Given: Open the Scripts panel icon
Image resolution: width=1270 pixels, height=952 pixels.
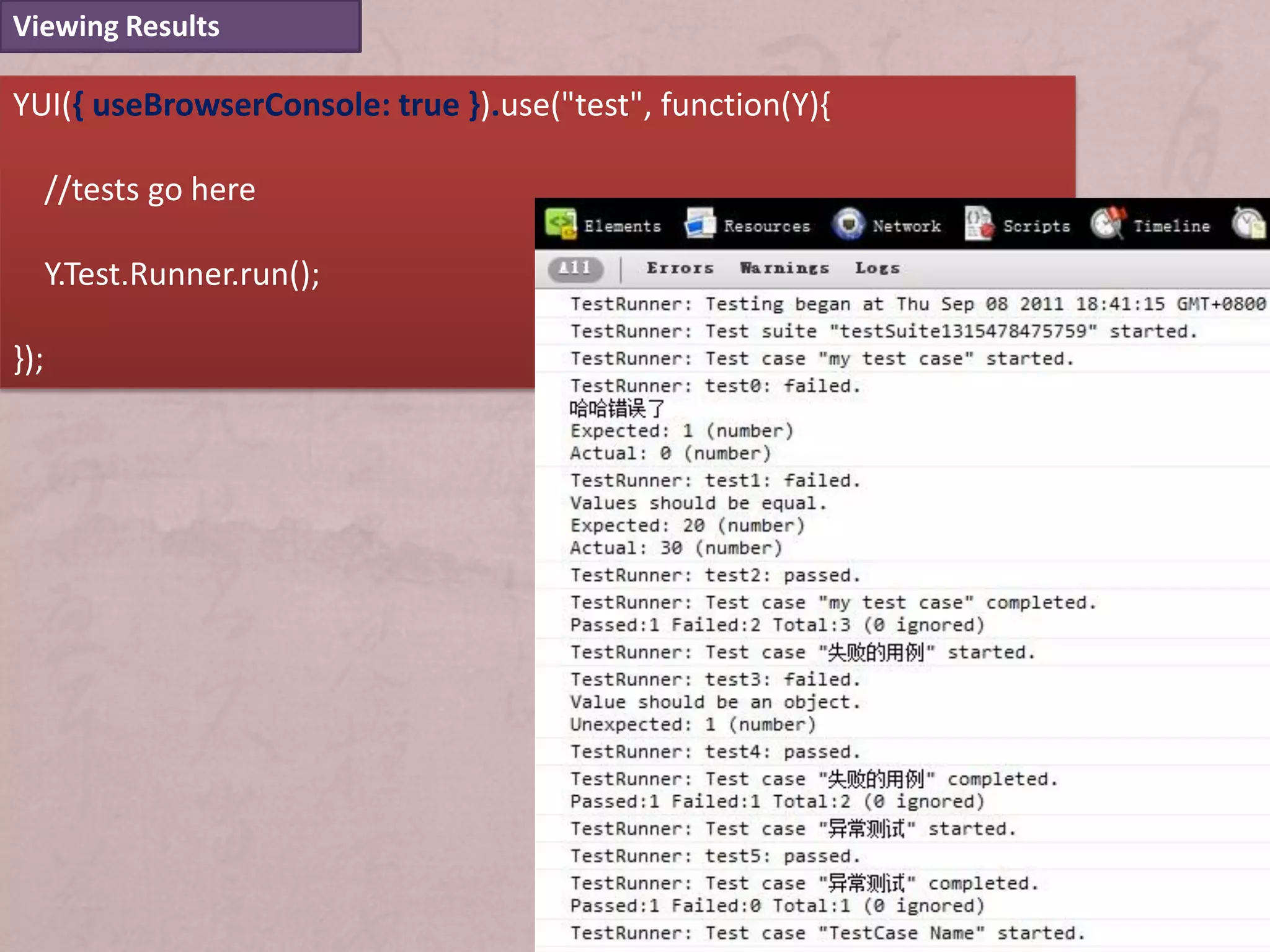Looking at the screenshot, I should tap(980, 224).
